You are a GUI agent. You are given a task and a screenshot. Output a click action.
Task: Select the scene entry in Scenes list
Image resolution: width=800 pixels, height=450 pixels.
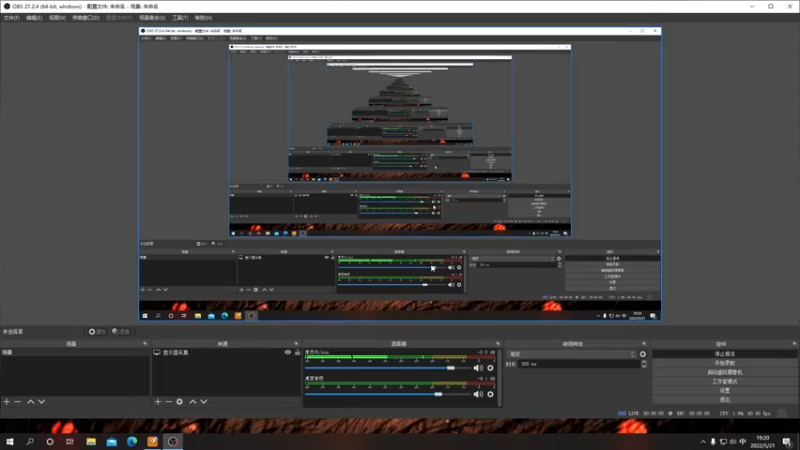click(75, 353)
